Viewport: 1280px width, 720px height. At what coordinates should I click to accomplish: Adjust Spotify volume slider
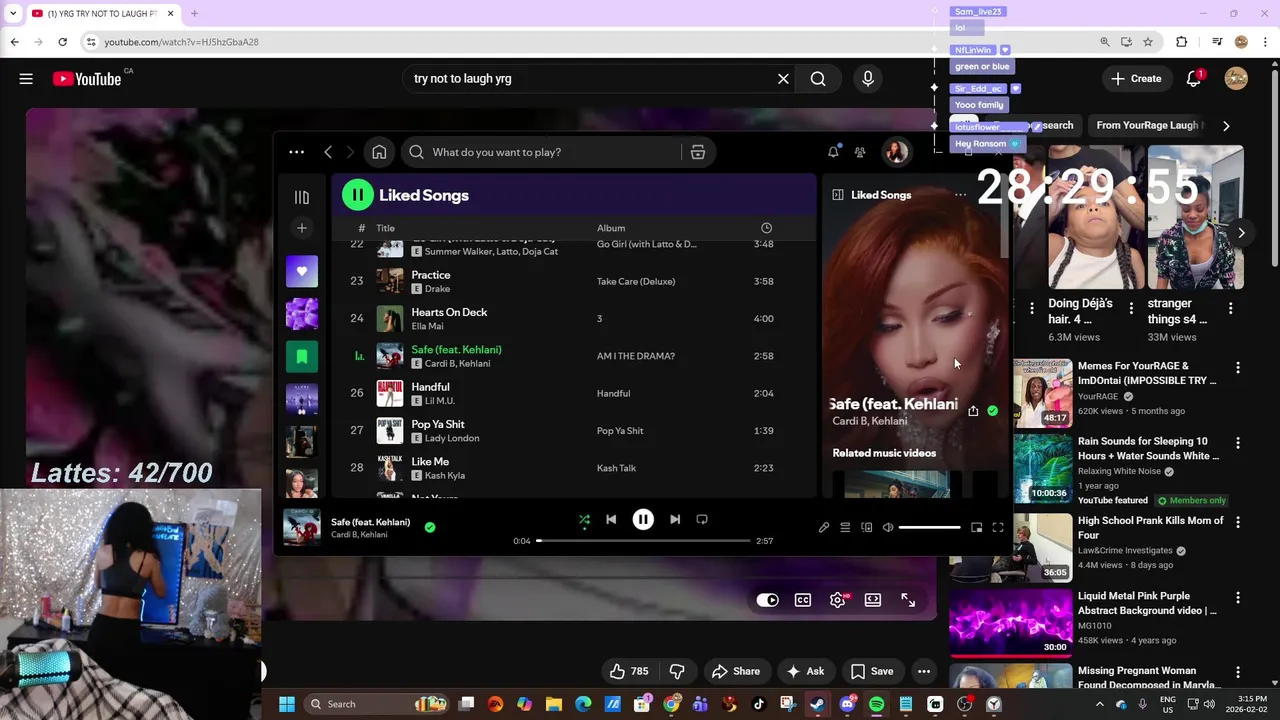pyautogui.click(x=929, y=527)
